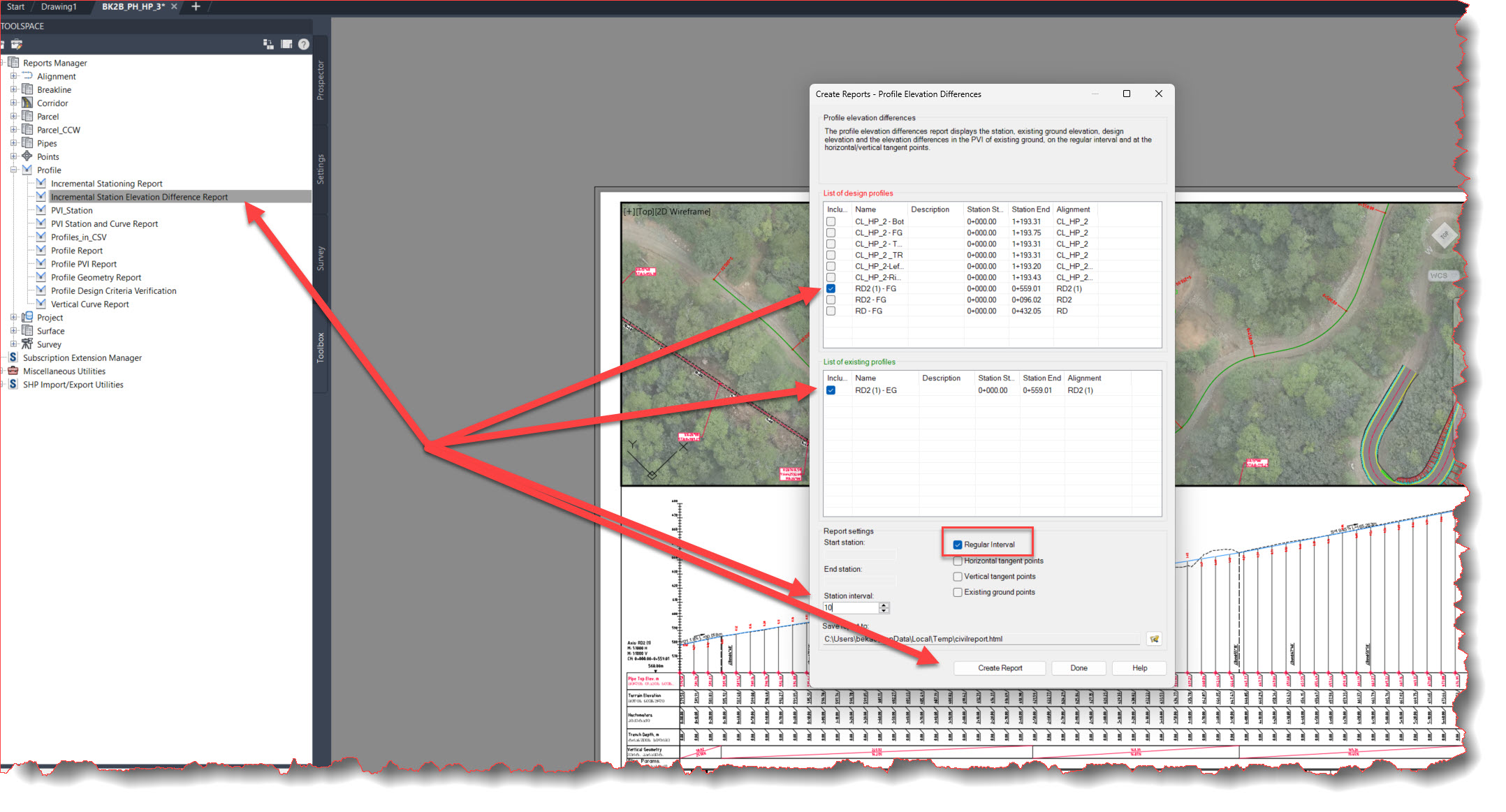The image size is (1506, 812).
Task: Uncheck the Regular Interval option
Action: (957, 545)
